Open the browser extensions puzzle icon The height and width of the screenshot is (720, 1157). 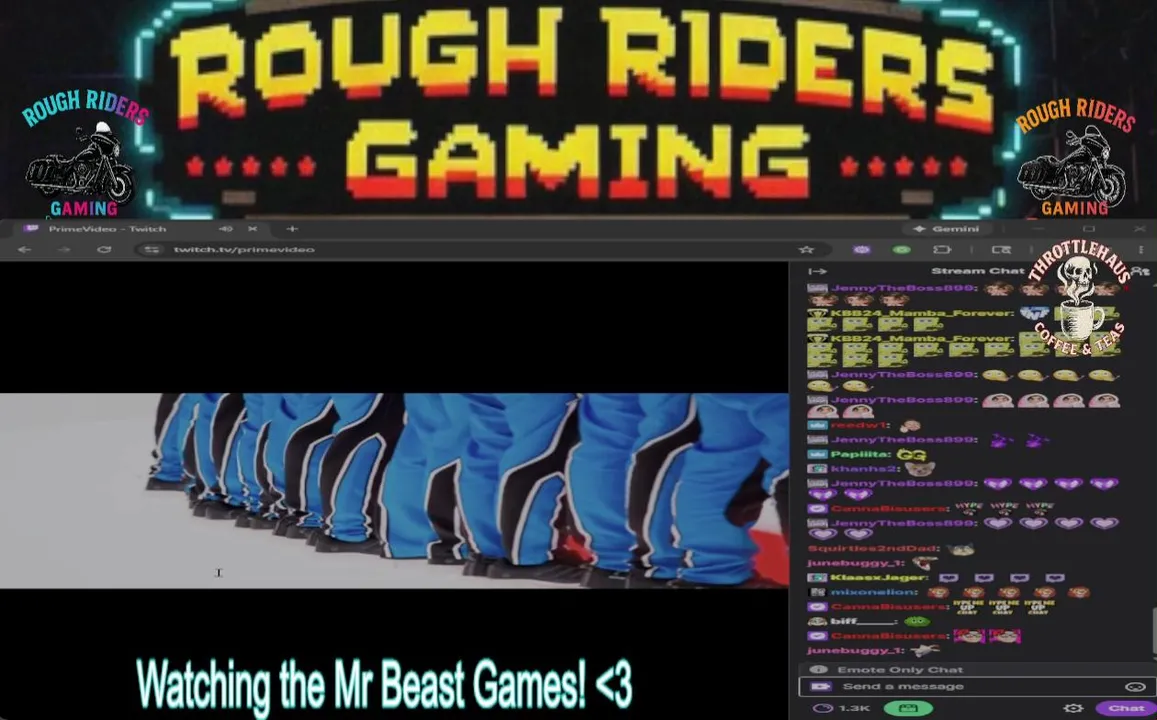[x=942, y=250]
